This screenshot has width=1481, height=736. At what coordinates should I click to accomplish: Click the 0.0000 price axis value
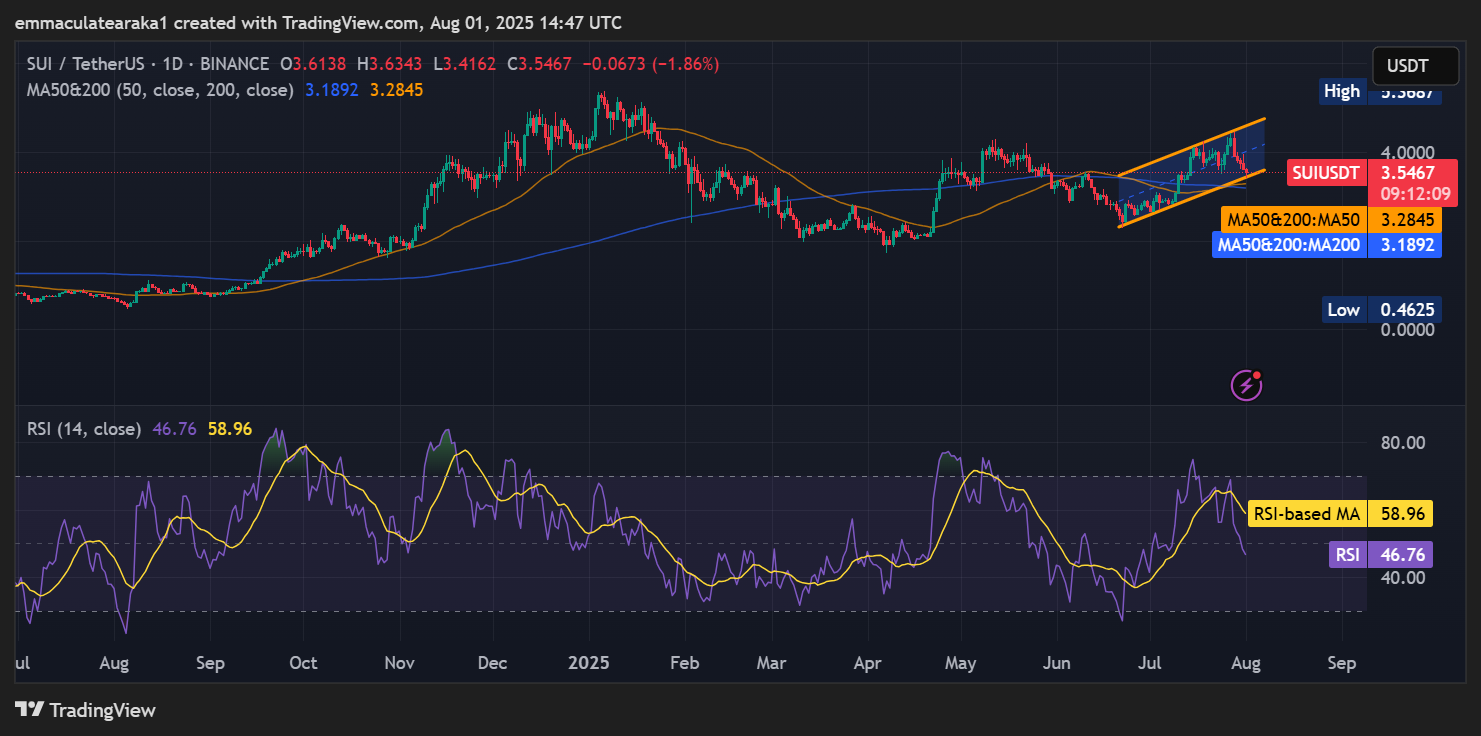tap(1408, 330)
